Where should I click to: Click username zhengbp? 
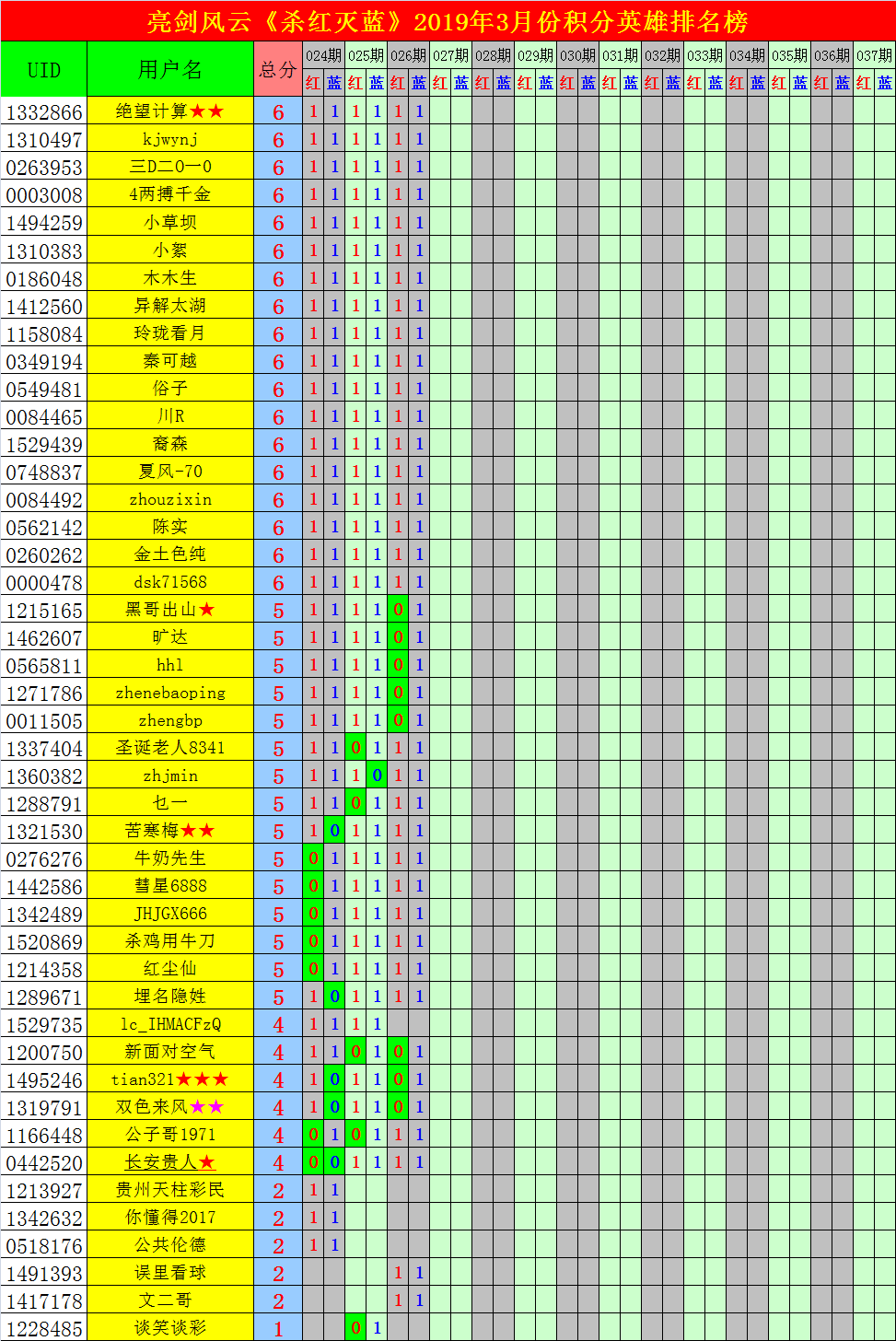170,719
